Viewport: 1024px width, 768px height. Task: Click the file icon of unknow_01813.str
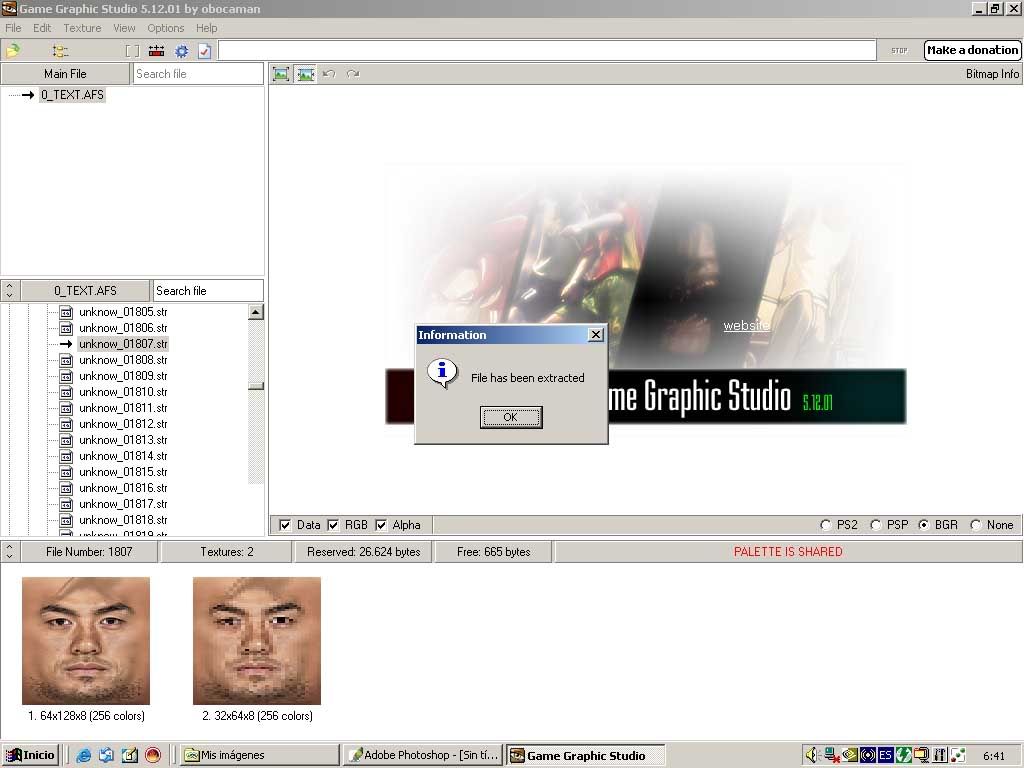coord(66,440)
